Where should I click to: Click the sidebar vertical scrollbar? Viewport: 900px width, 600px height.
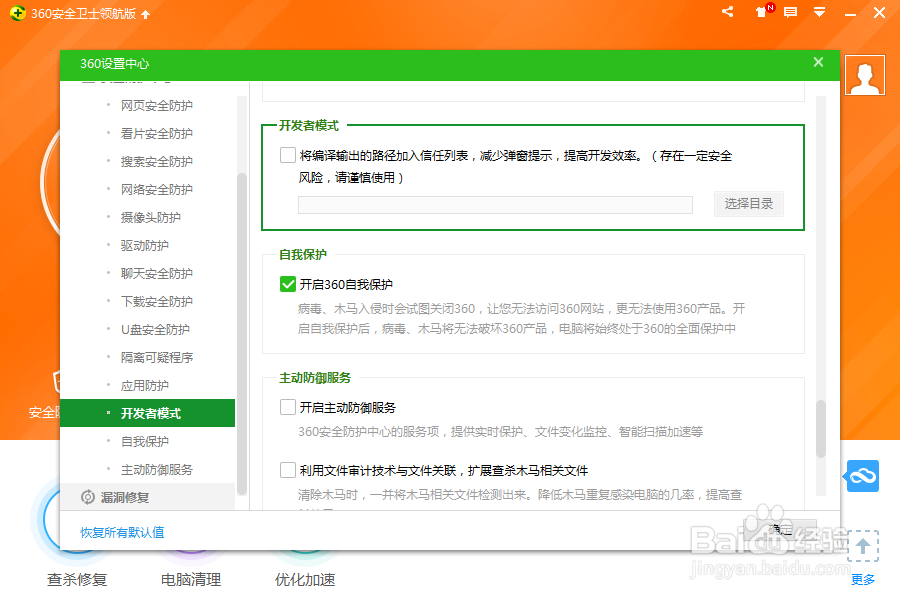(x=242, y=333)
